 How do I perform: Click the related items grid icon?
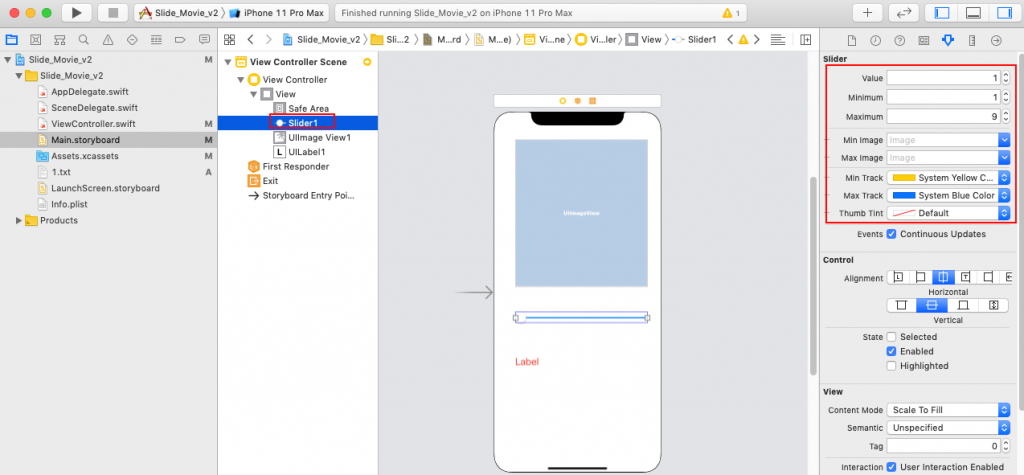[229, 39]
